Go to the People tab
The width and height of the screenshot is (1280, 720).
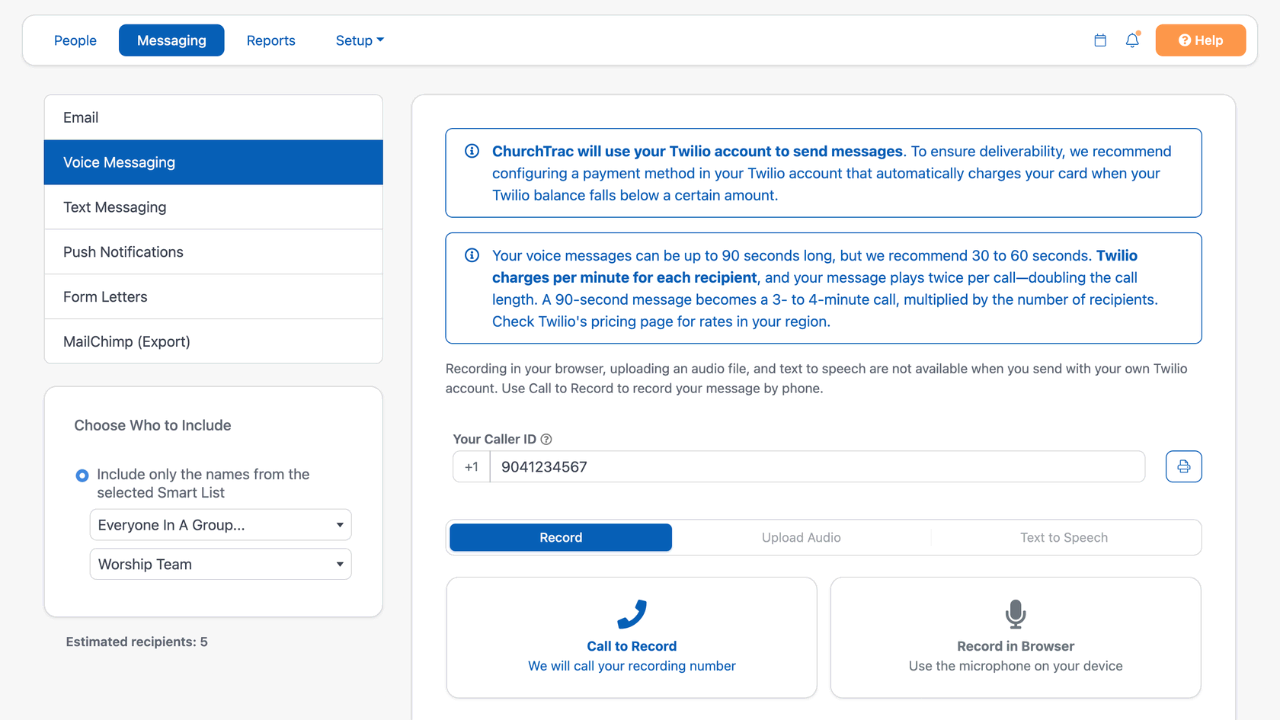(x=75, y=41)
